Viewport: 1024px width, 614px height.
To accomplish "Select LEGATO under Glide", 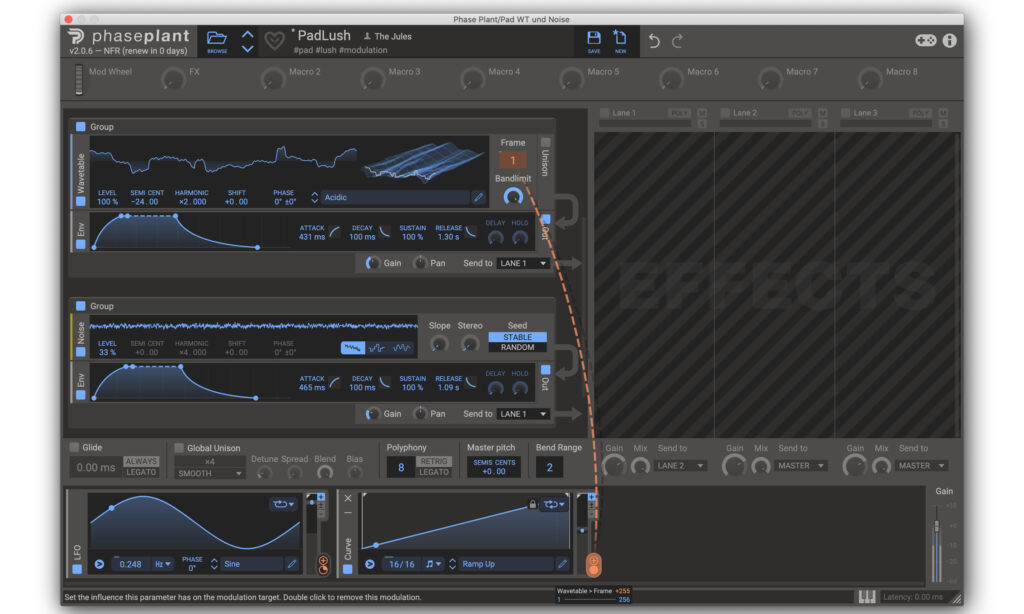I will [141, 472].
